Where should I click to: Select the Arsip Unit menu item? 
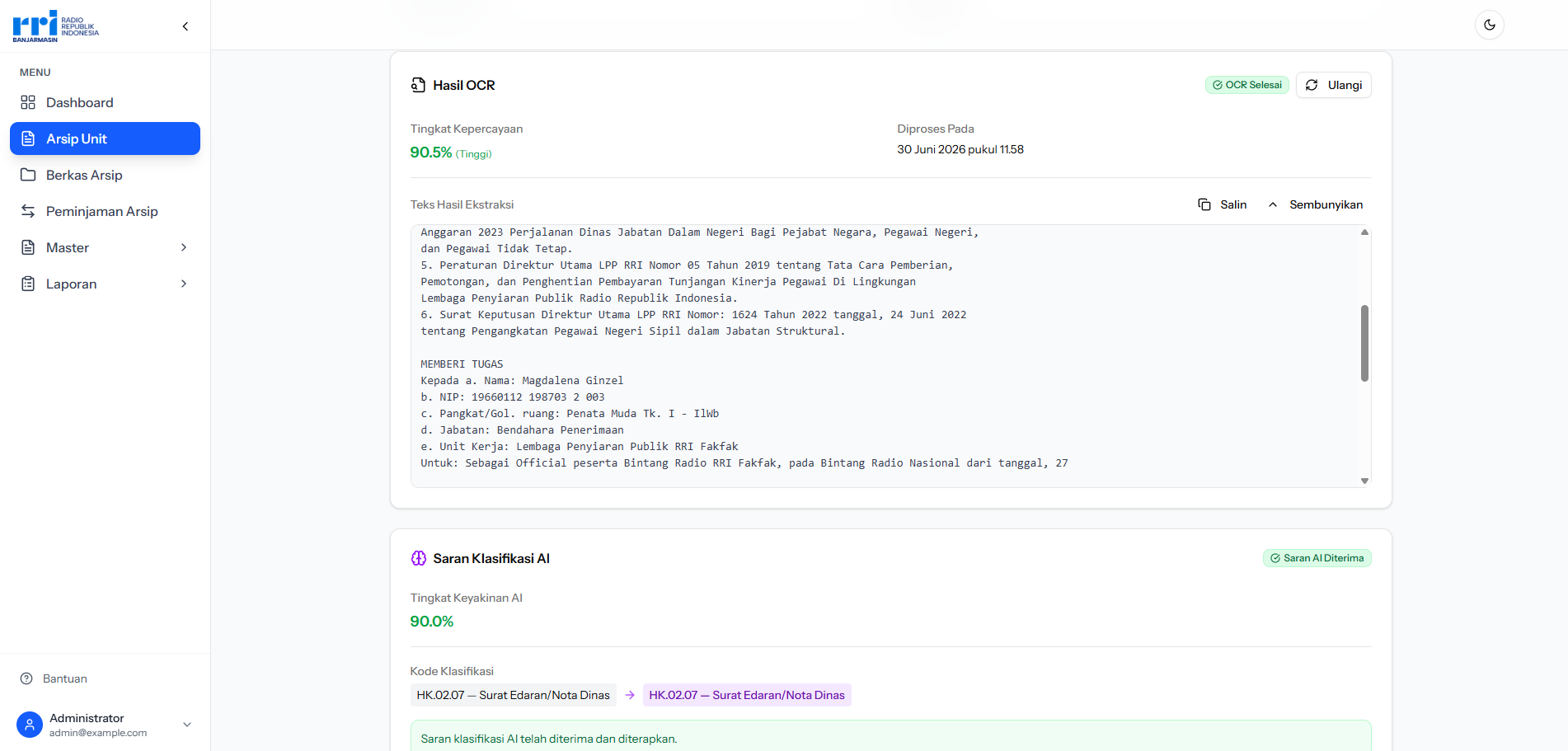[x=105, y=138]
